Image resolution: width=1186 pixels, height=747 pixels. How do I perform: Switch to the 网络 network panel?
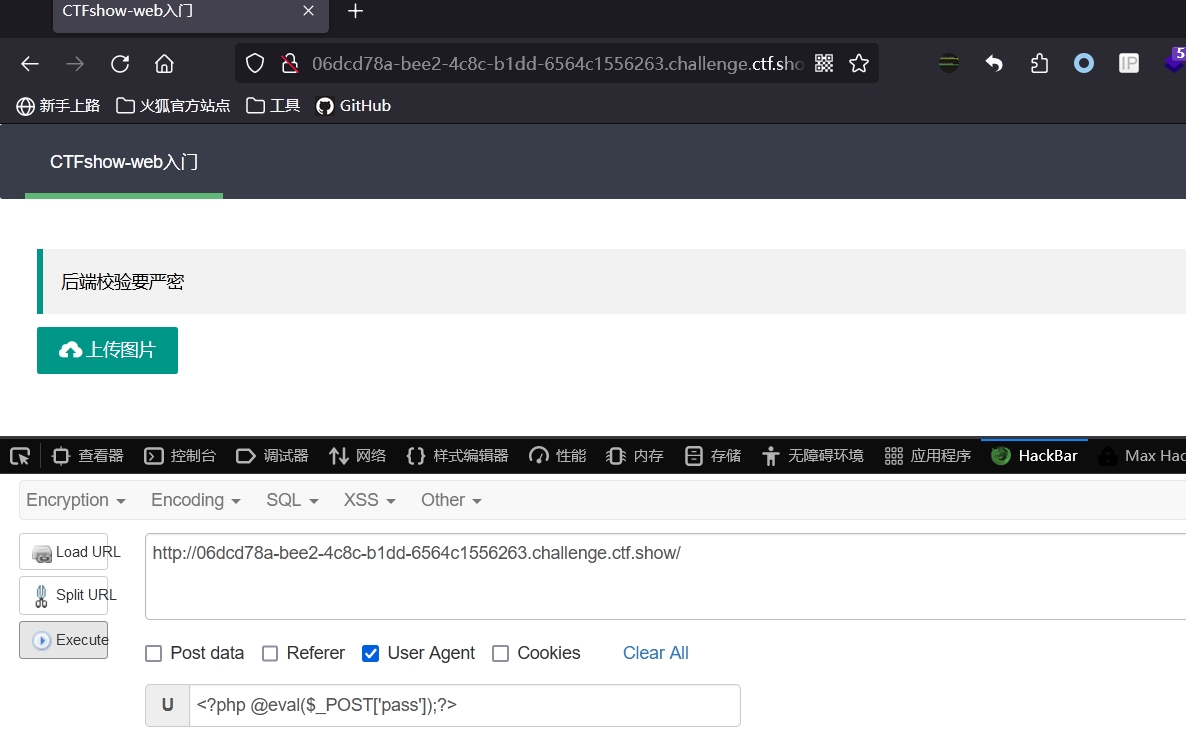coord(357,456)
